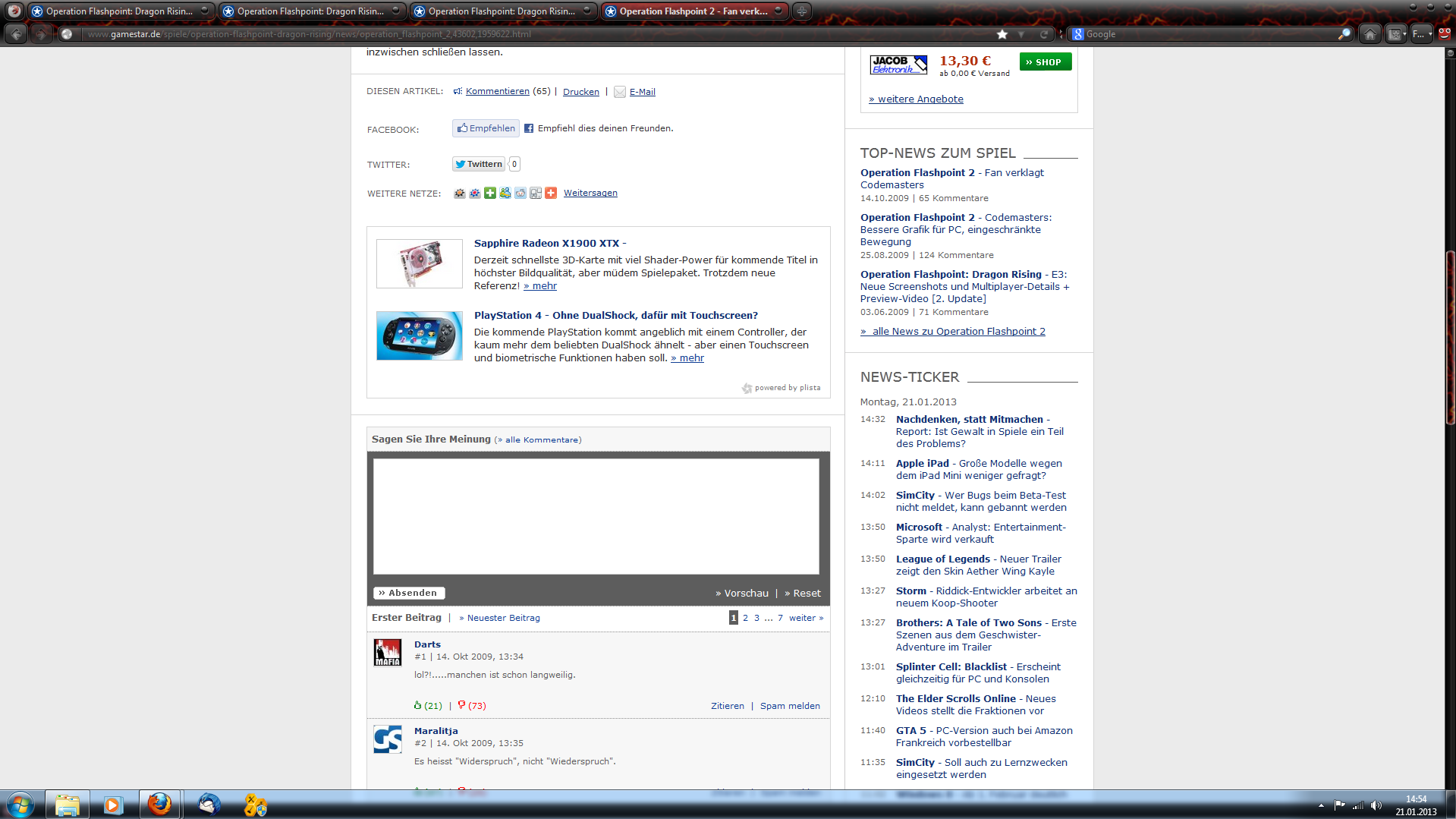Bookmark this page with the star
Screen dimensions: 1456x819
pyautogui.click(x=1002, y=34)
